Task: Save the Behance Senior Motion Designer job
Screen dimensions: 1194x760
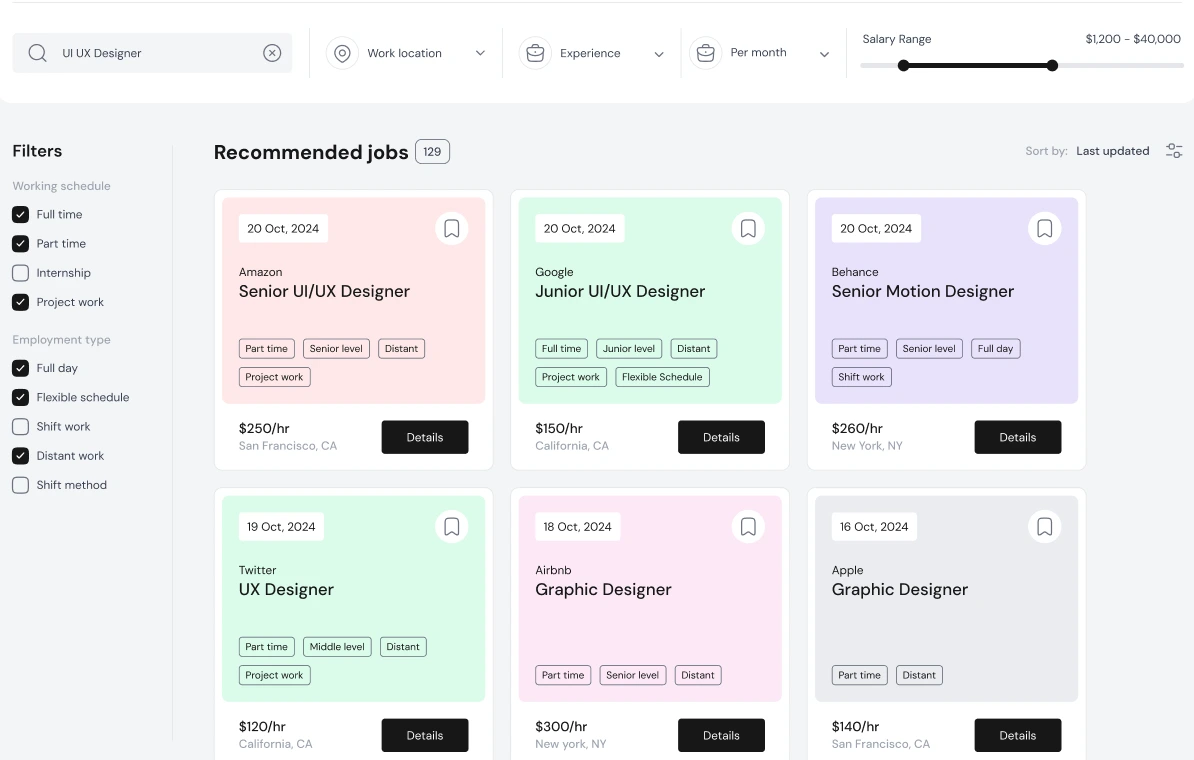Action: pyautogui.click(x=1044, y=229)
